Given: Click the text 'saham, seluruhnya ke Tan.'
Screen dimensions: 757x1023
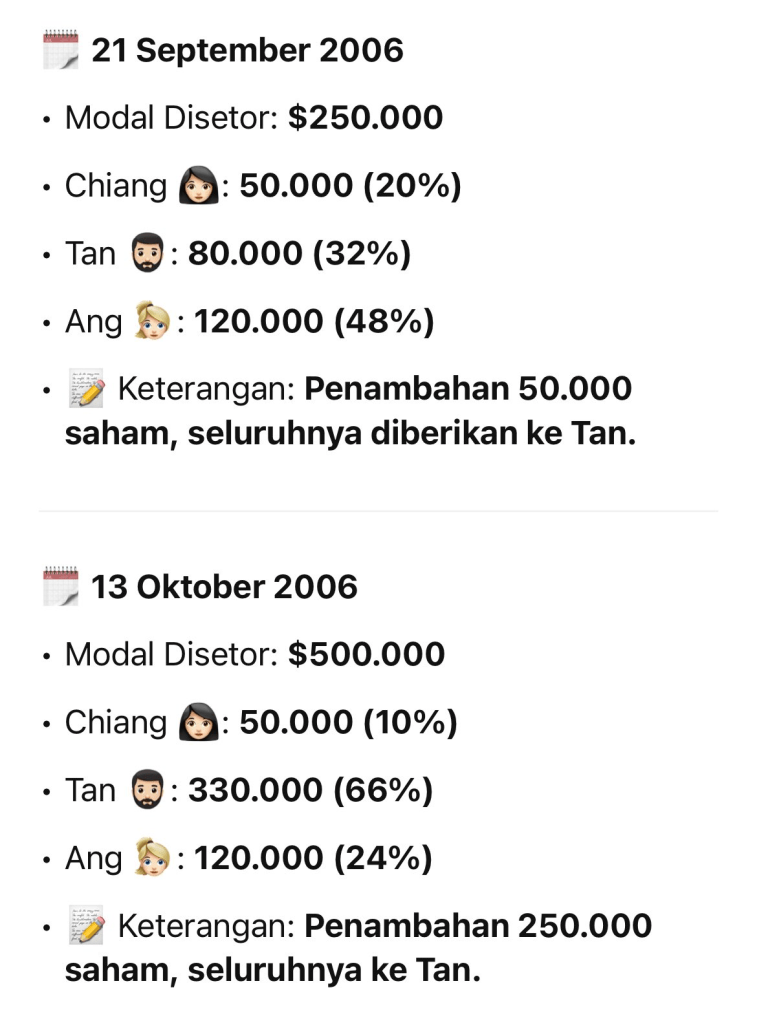Looking at the screenshot, I should pos(272,971).
